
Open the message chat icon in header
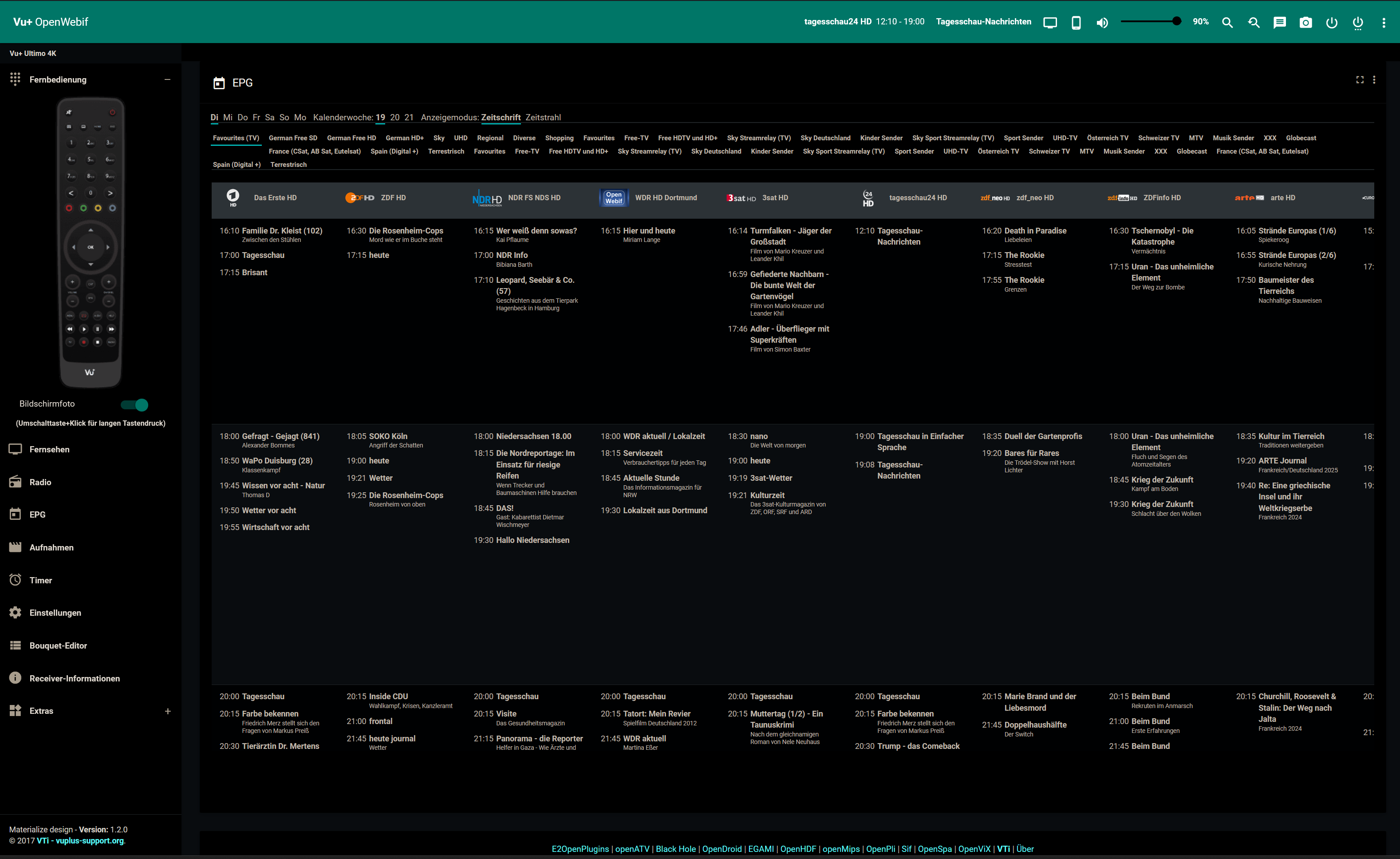click(1279, 23)
